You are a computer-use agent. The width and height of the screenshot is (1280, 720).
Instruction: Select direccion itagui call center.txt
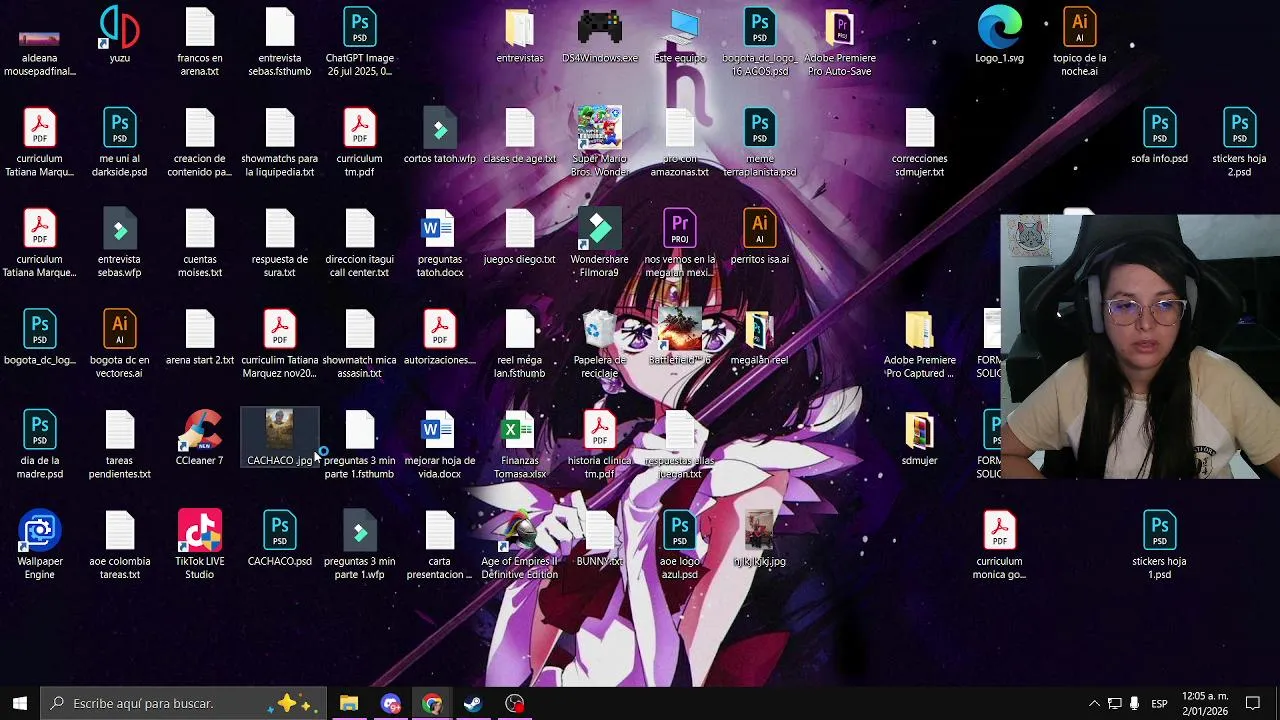359,242
